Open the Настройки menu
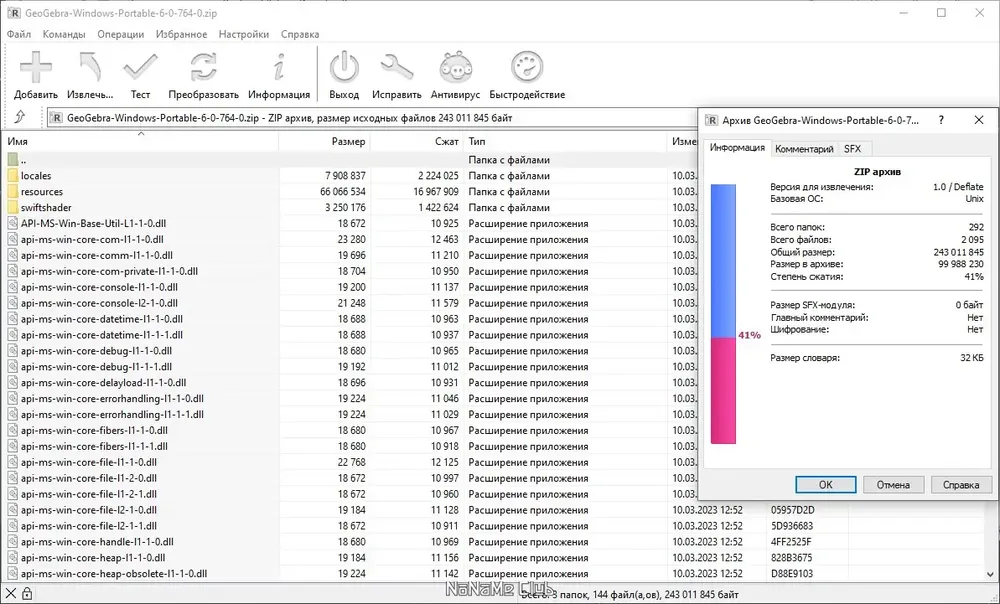The image size is (1000, 604). tap(244, 34)
